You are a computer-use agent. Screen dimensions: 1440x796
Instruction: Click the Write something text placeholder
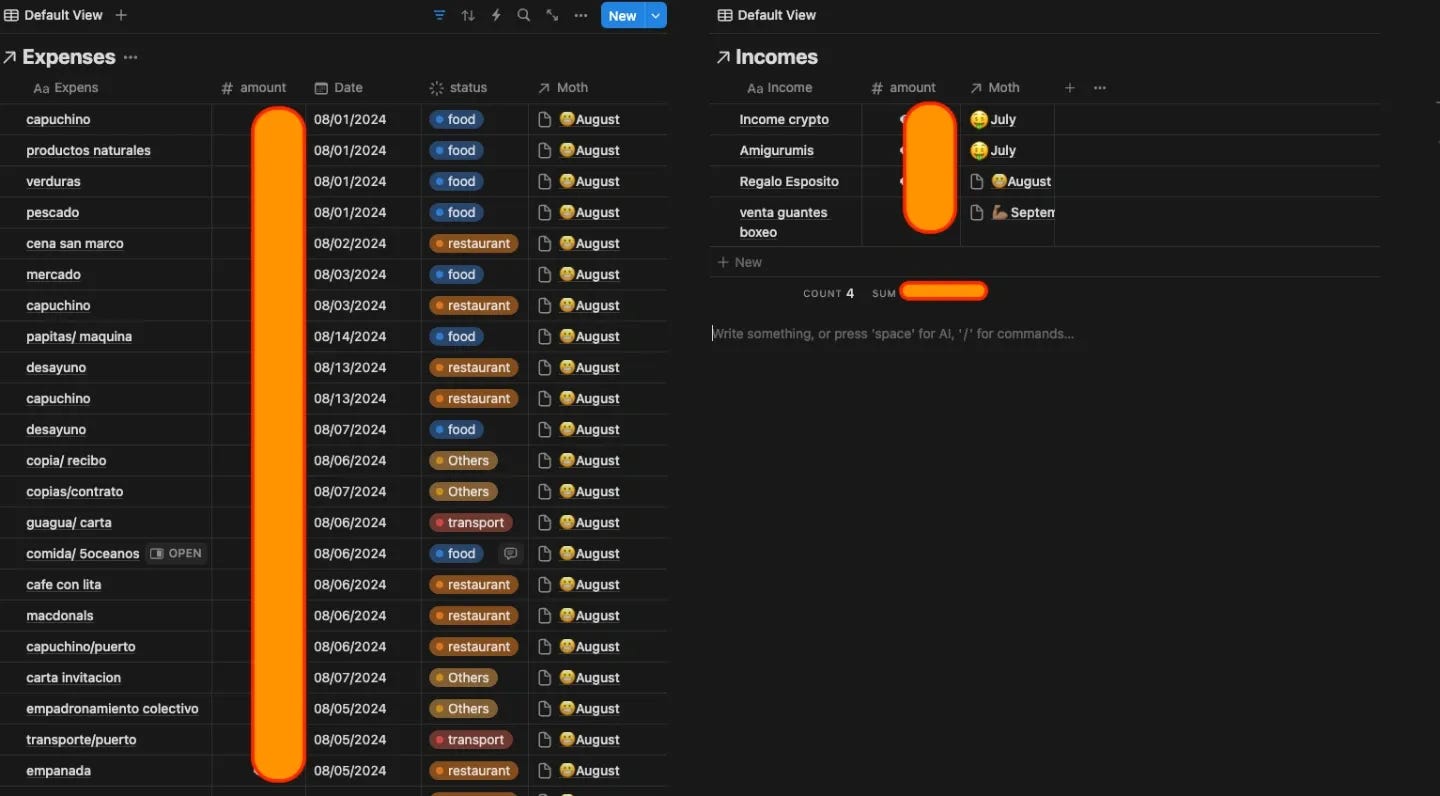[x=893, y=334]
